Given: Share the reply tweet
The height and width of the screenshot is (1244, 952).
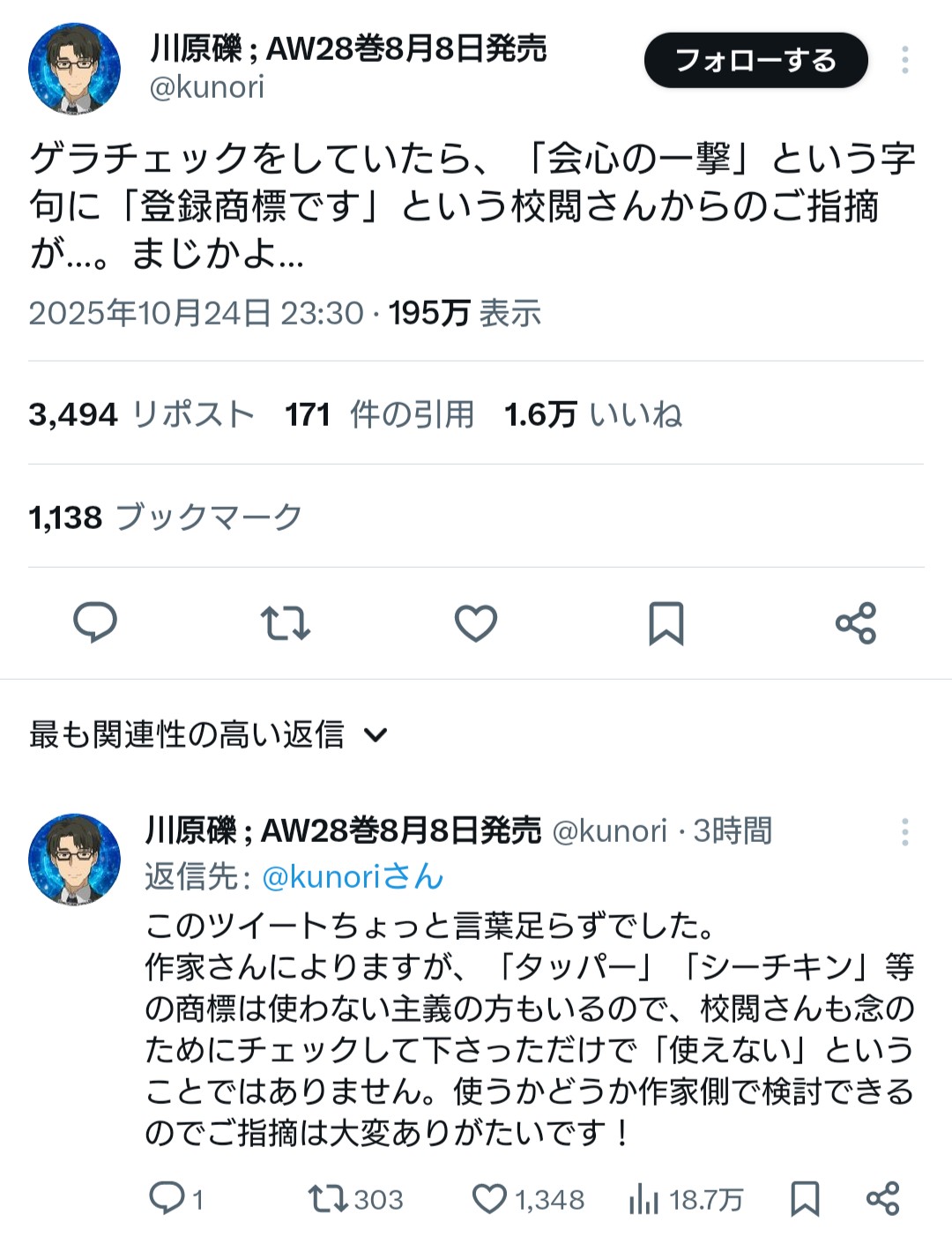Looking at the screenshot, I should tap(882, 1198).
